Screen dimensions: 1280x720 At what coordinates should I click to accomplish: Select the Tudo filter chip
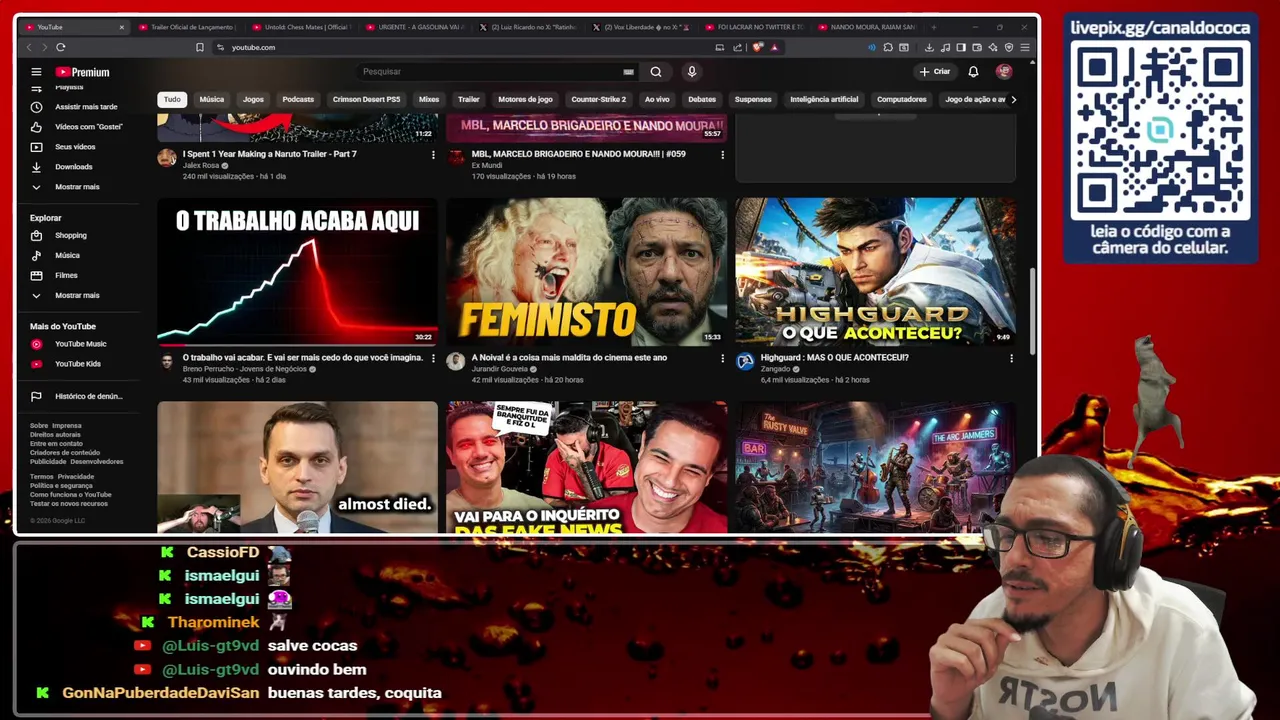click(172, 99)
